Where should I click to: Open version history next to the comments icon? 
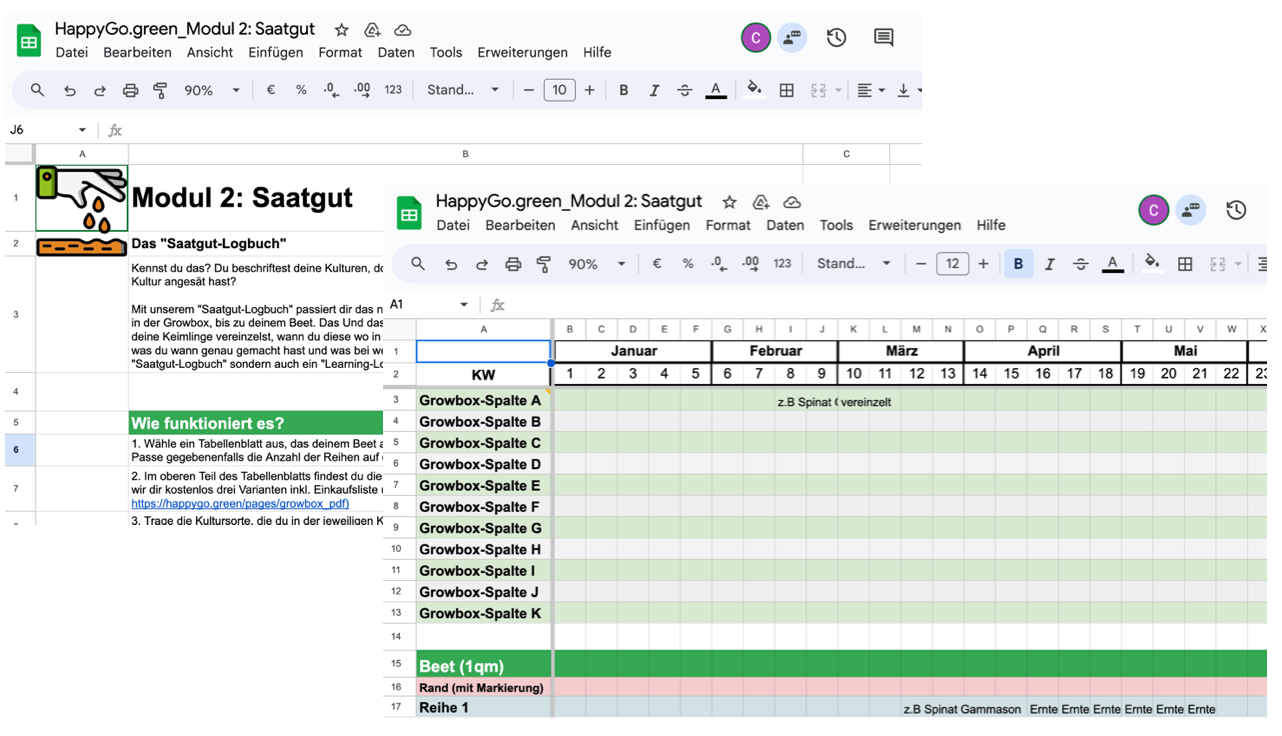836,38
